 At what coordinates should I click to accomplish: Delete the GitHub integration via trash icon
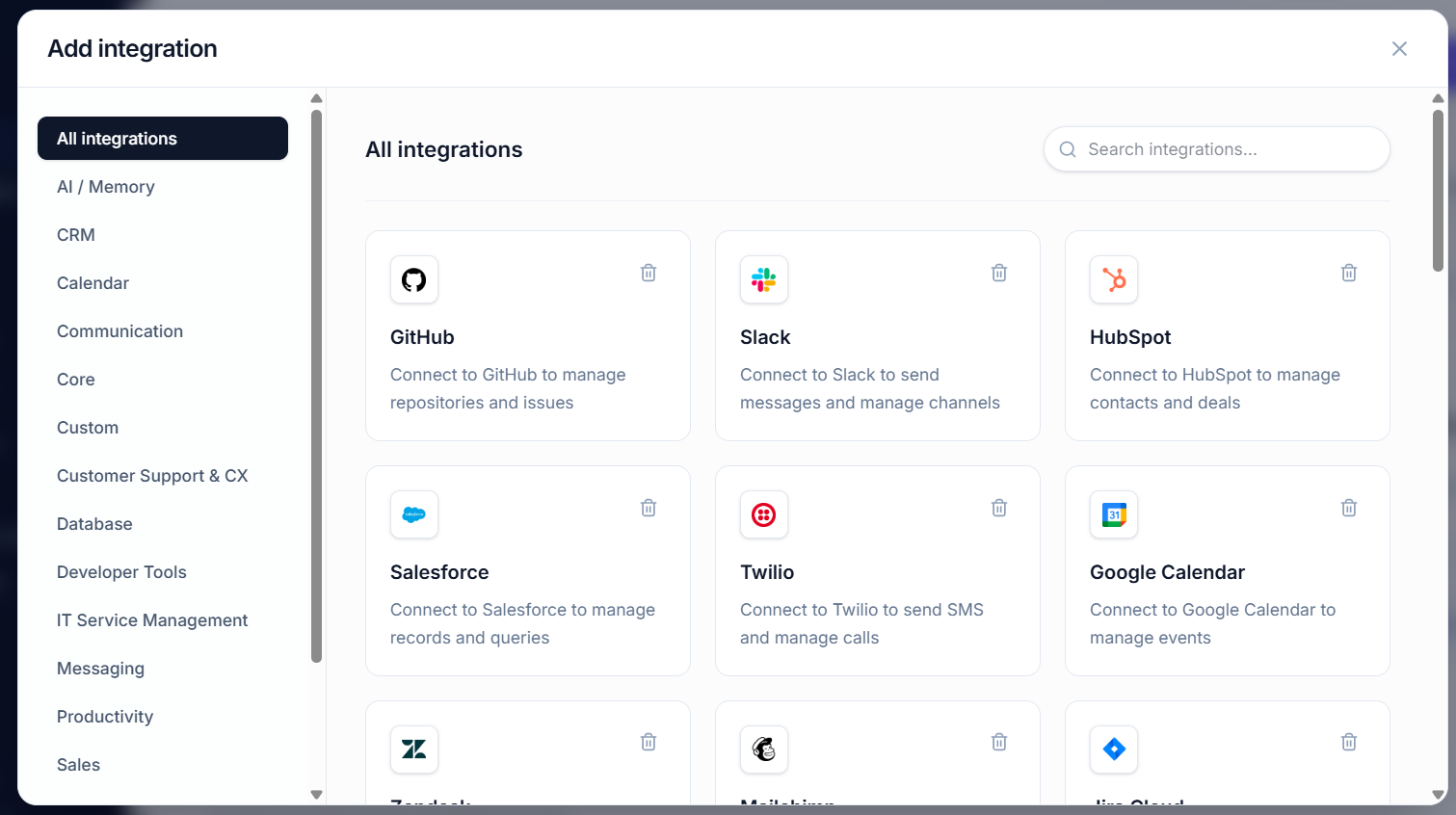pos(649,273)
